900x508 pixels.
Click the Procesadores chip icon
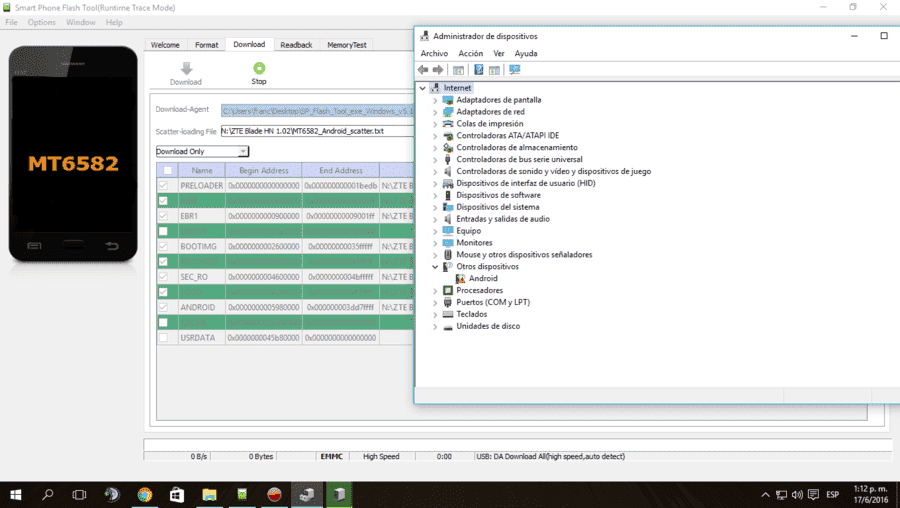point(448,290)
